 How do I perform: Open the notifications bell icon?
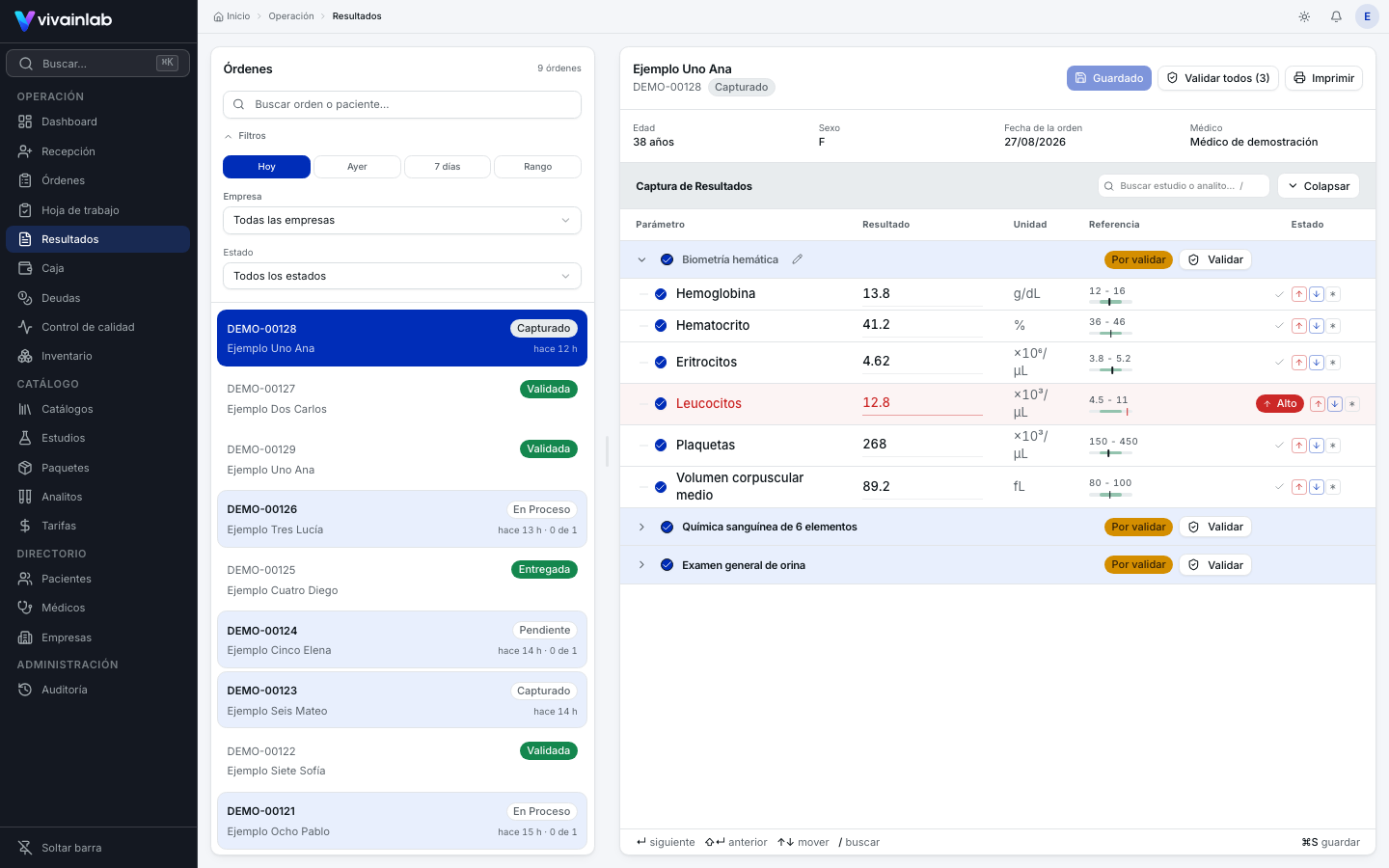[1336, 16]
